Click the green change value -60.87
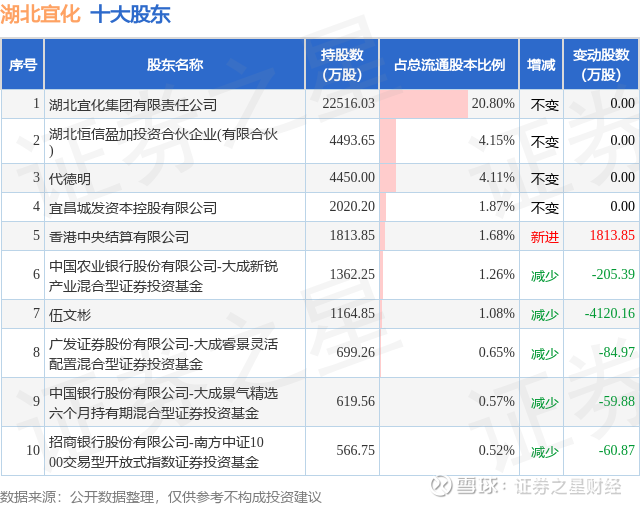The width and height of the screenshot is (640, 506). [616, 450]
